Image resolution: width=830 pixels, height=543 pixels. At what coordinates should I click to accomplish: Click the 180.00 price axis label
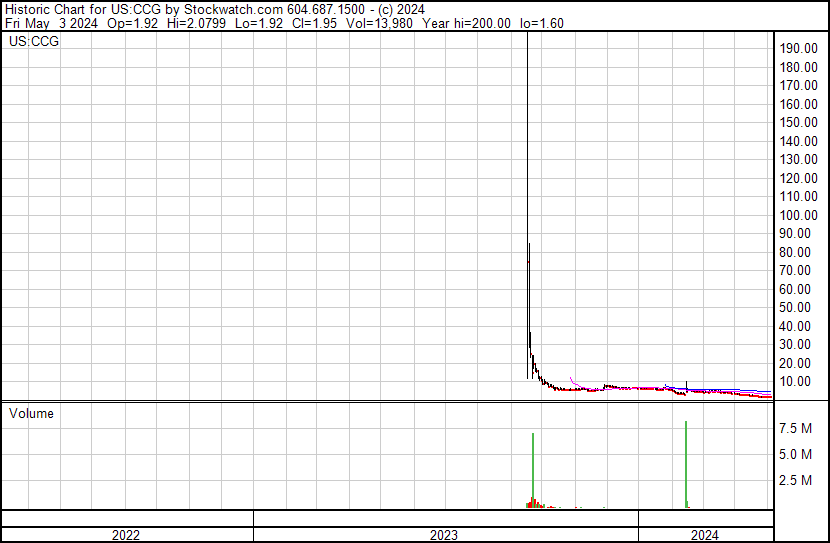click(798, 67)
